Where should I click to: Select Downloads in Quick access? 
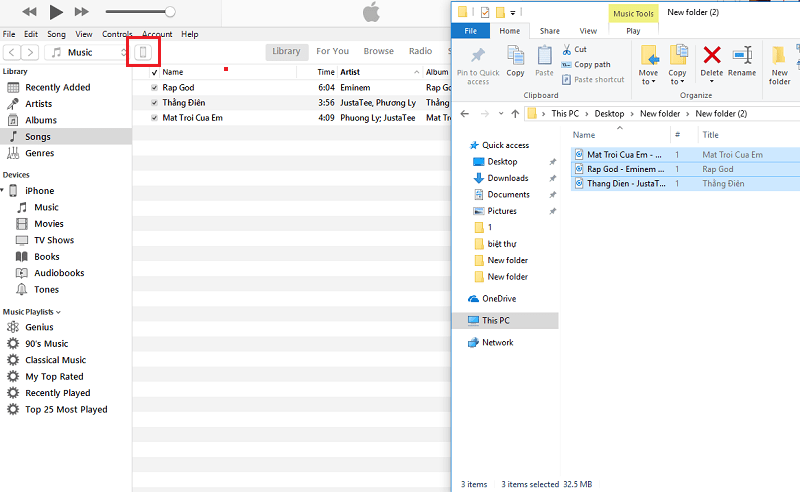click(x=508, y=178)
